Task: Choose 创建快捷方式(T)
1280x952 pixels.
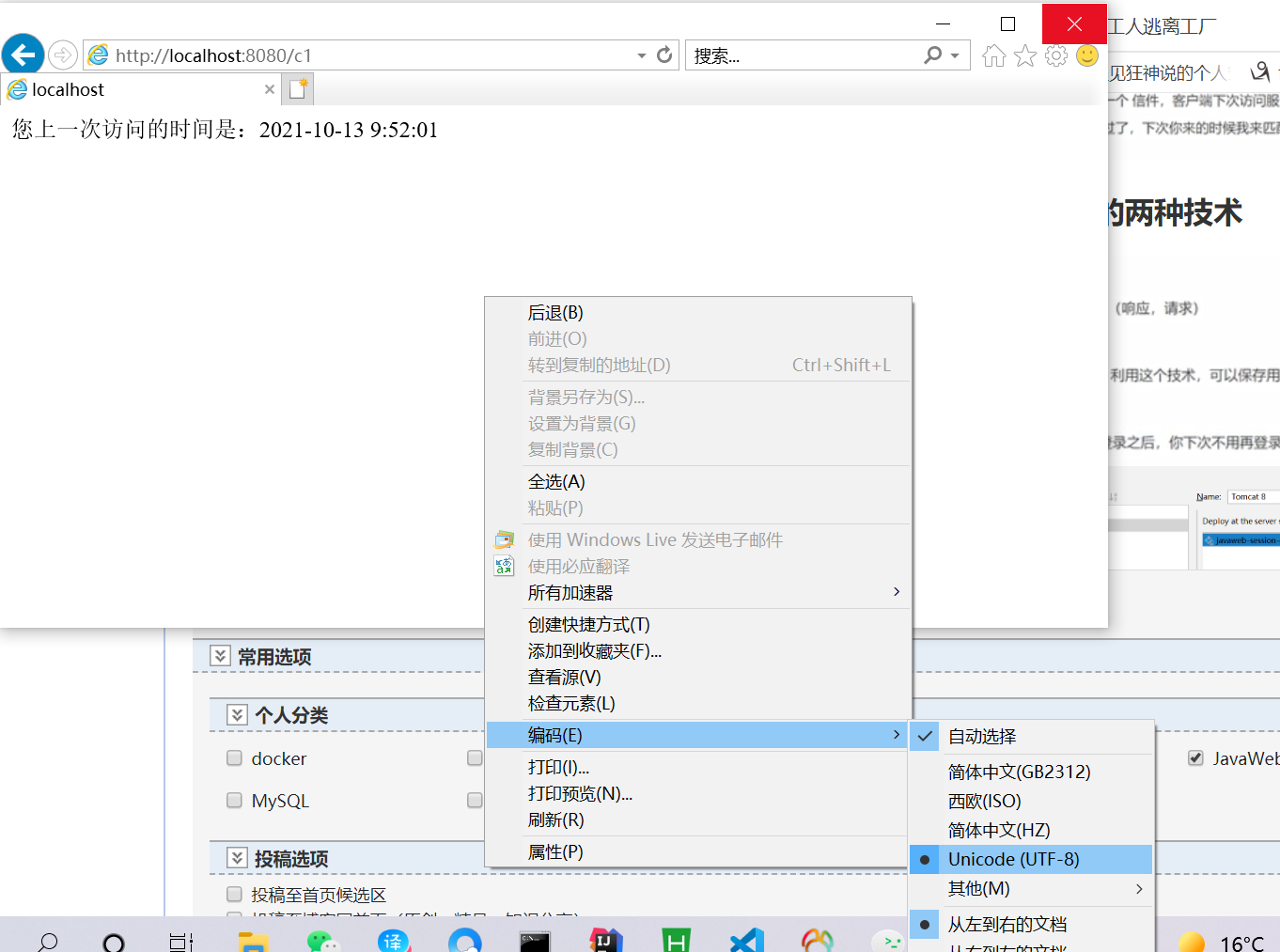Action: [x=697, y=624]
